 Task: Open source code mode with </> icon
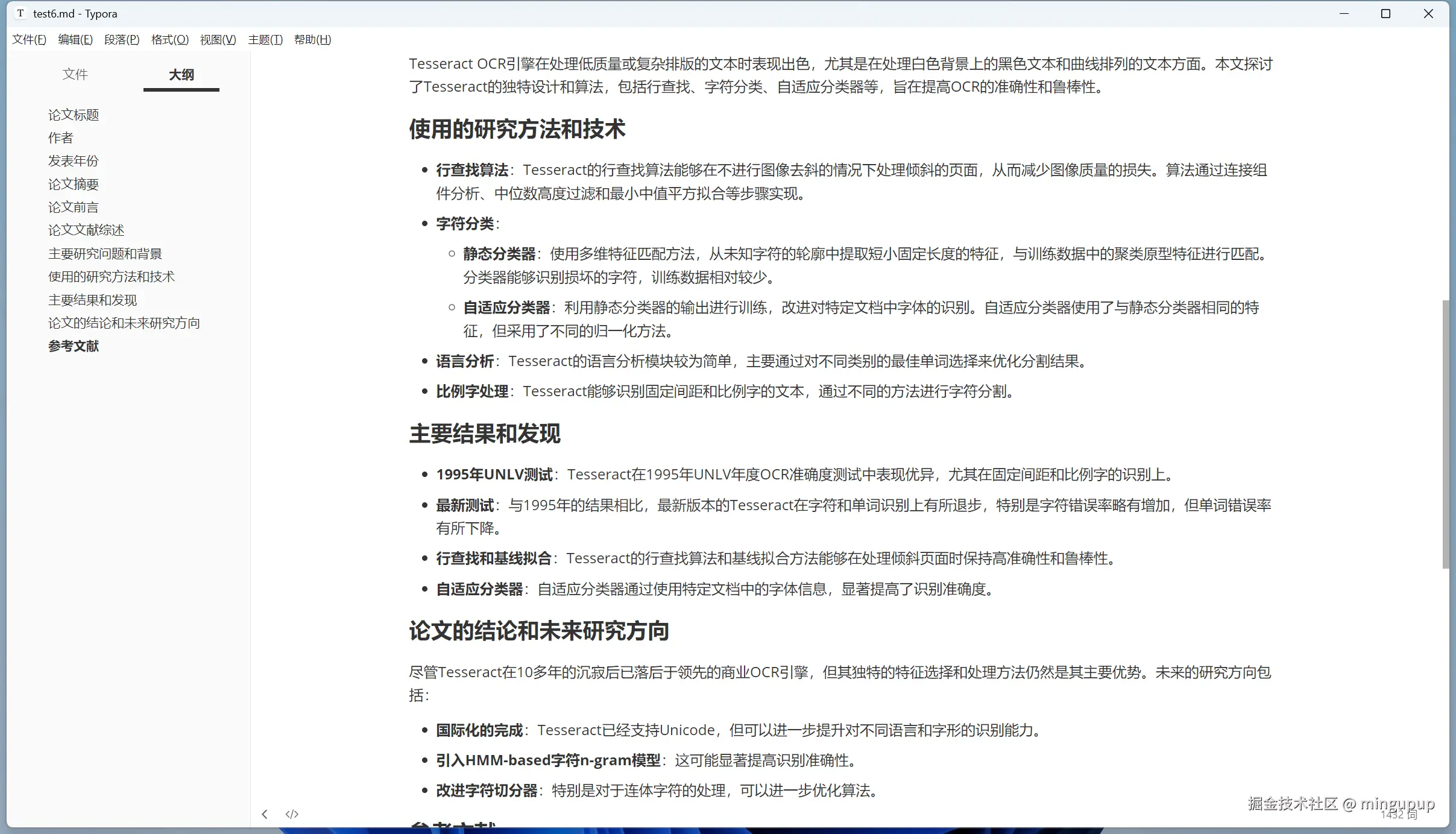pos(292,813)
